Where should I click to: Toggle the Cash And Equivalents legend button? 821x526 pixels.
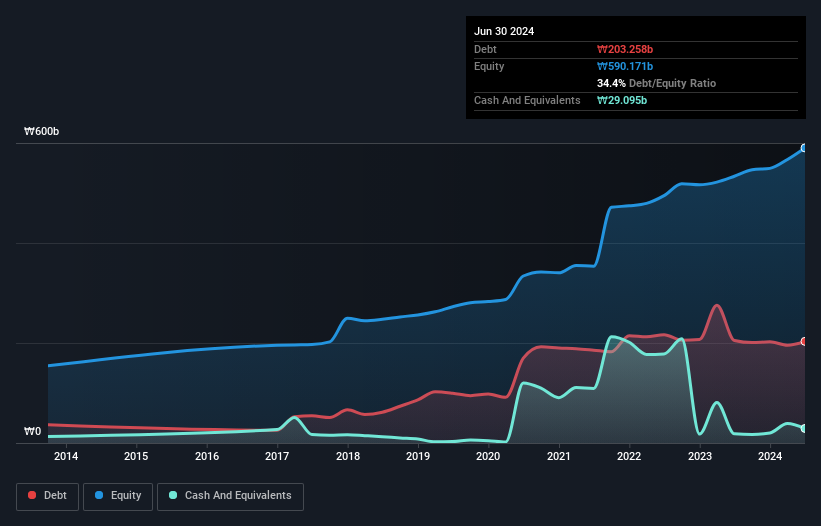pyautogui.click(x=230, y=496)
